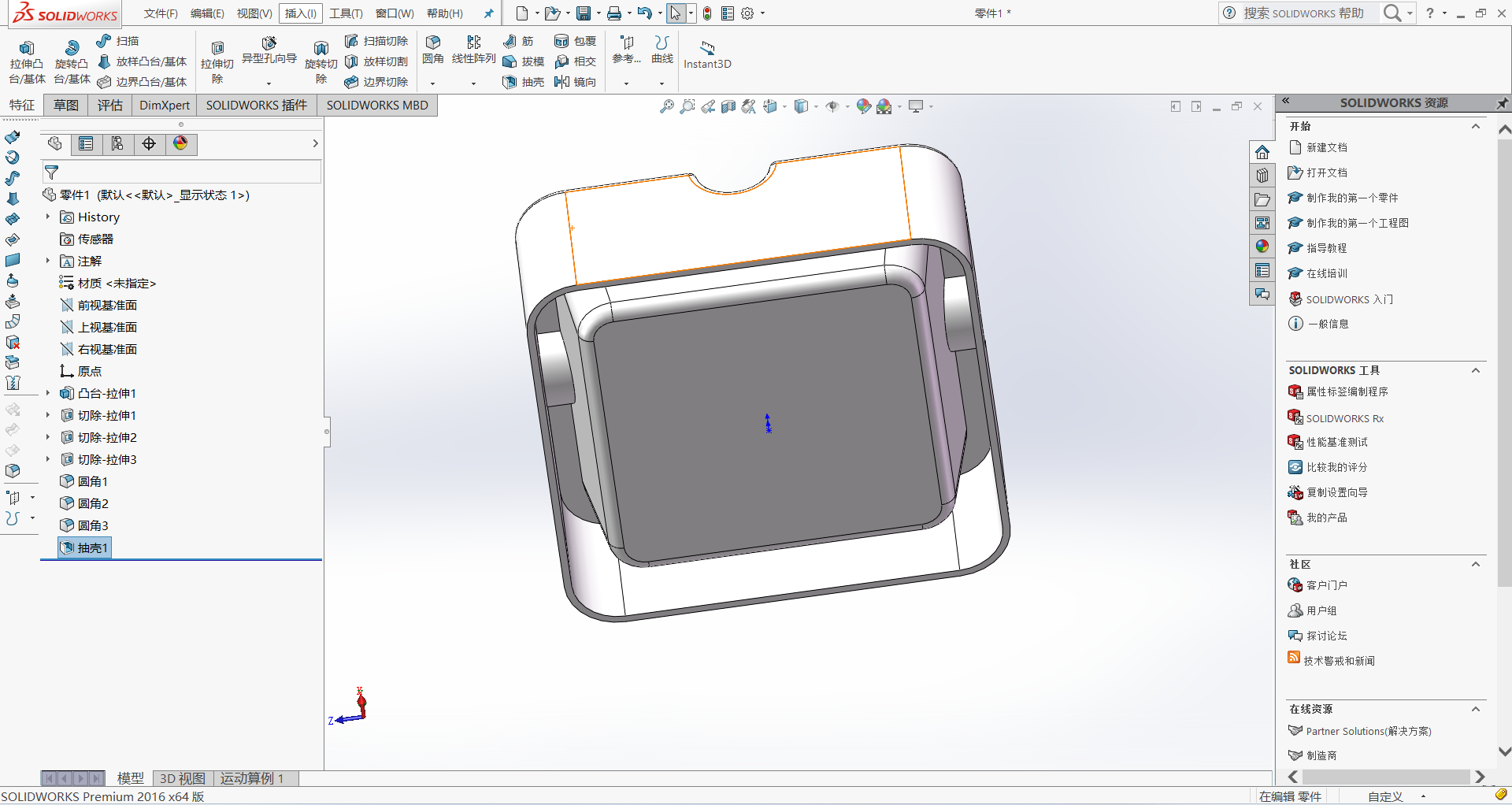Open the 指导教程 tutorials link

point(1326,248)
